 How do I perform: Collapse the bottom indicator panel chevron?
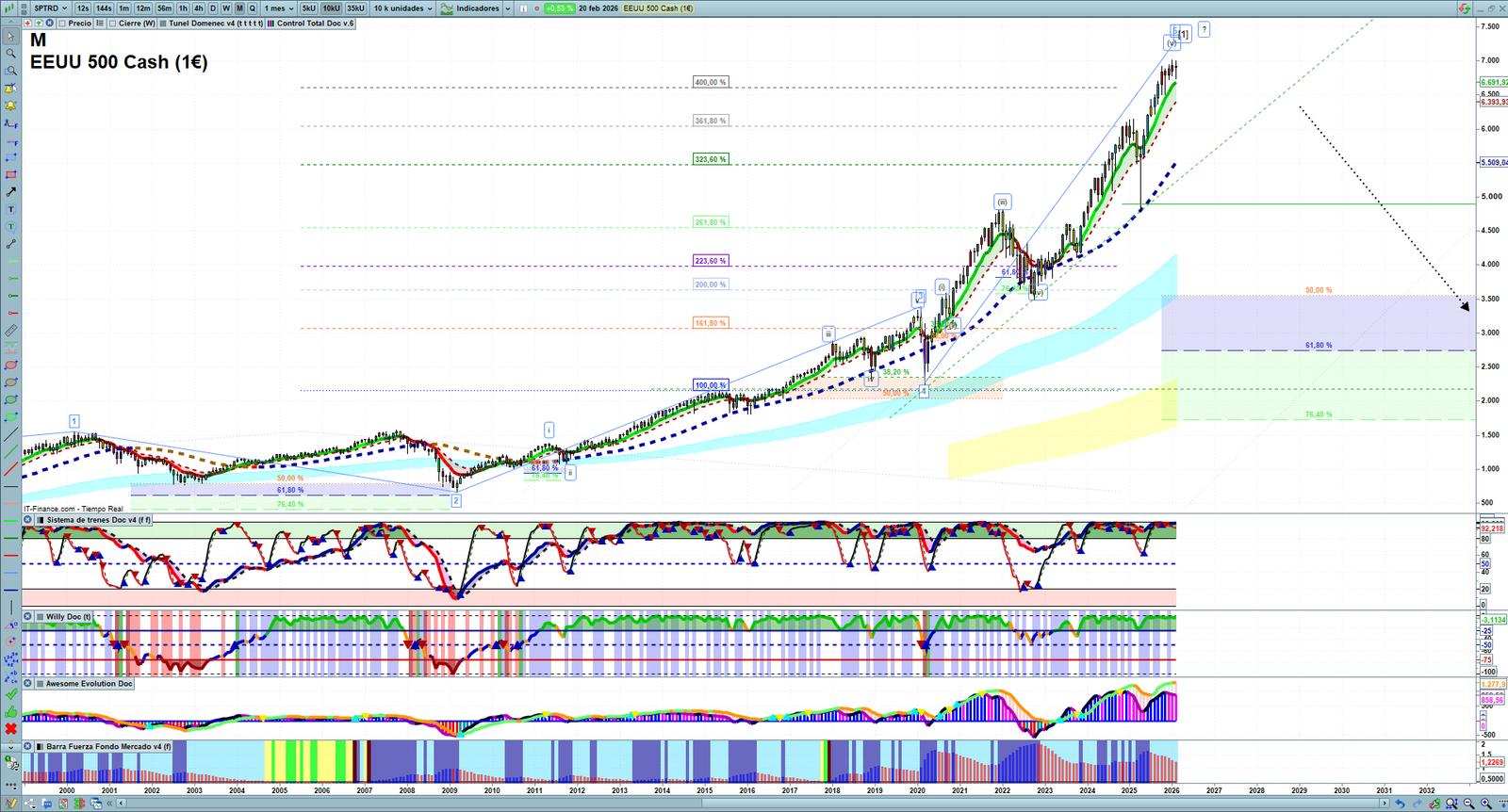click(x=11, y=747)
